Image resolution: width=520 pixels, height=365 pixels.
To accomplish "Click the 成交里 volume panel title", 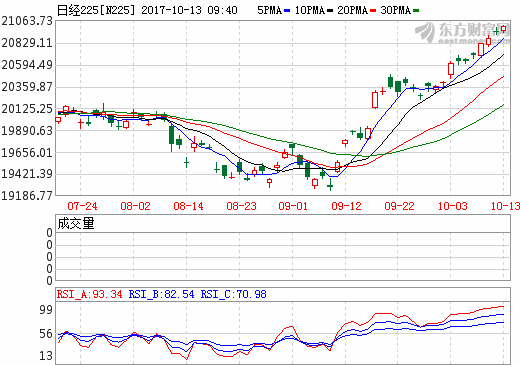I will coord(76,223).
